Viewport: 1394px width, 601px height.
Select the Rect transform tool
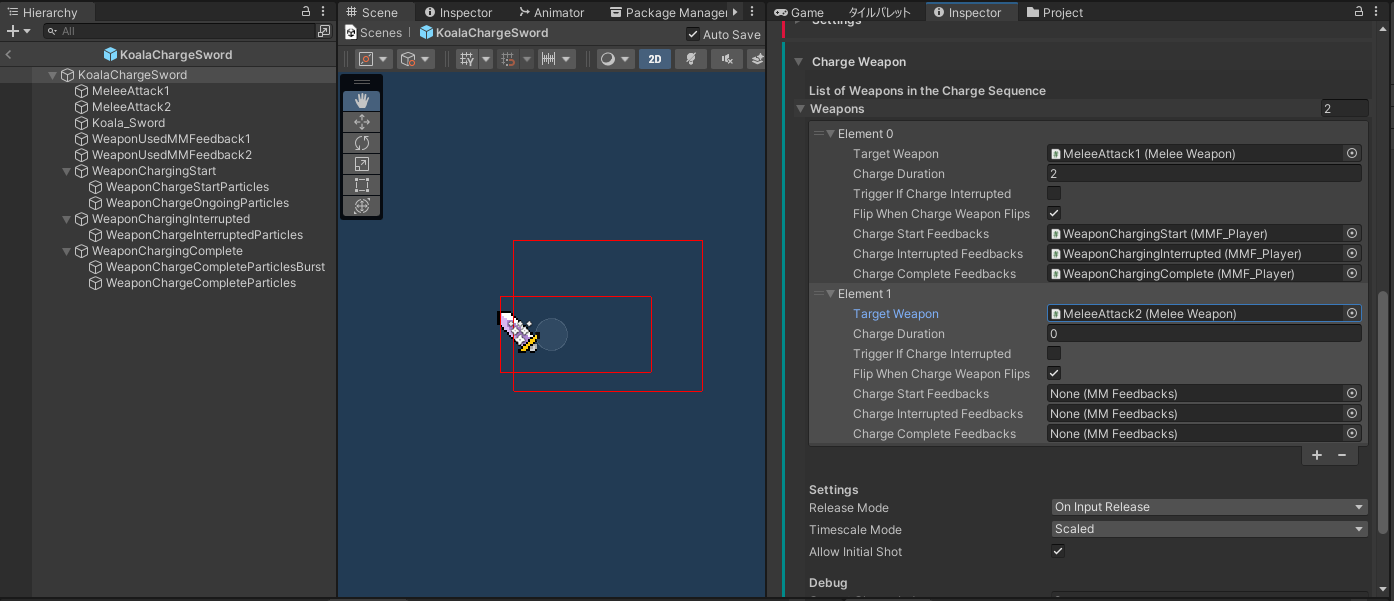point(362,185)
